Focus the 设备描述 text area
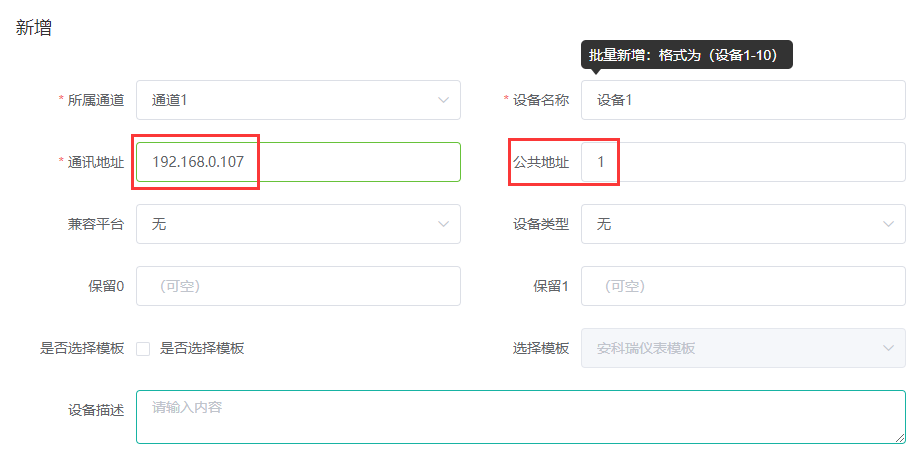The image size is (917, 455). (x=521, y=417)
